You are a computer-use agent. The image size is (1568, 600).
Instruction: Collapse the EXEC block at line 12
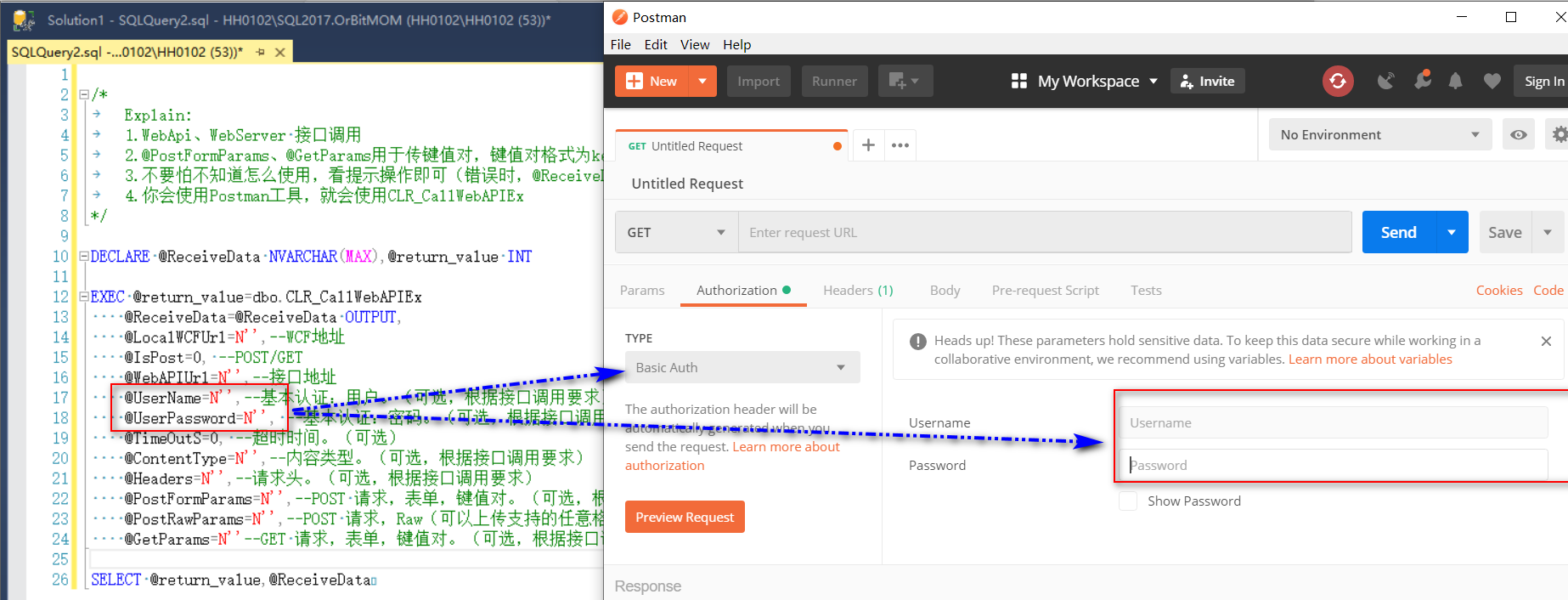(x=83, y=297)
